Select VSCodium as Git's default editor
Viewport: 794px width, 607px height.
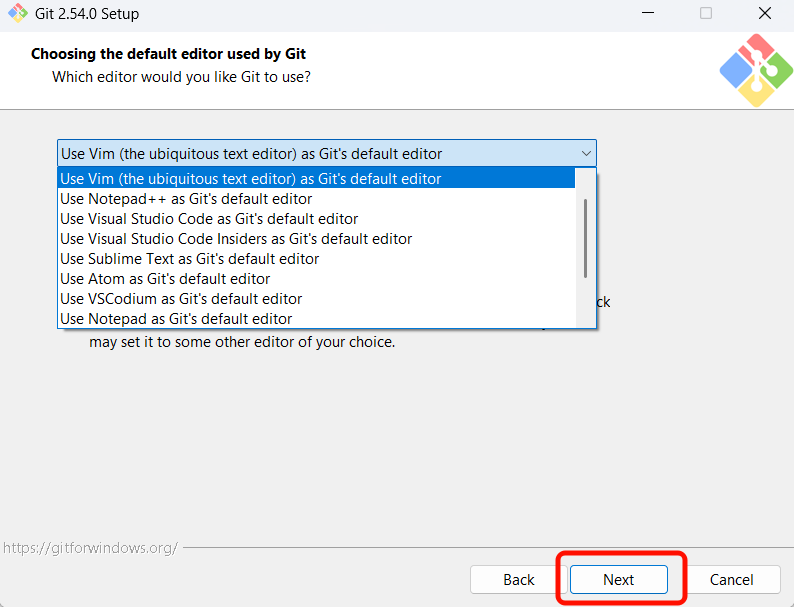[x=316, y=299]
